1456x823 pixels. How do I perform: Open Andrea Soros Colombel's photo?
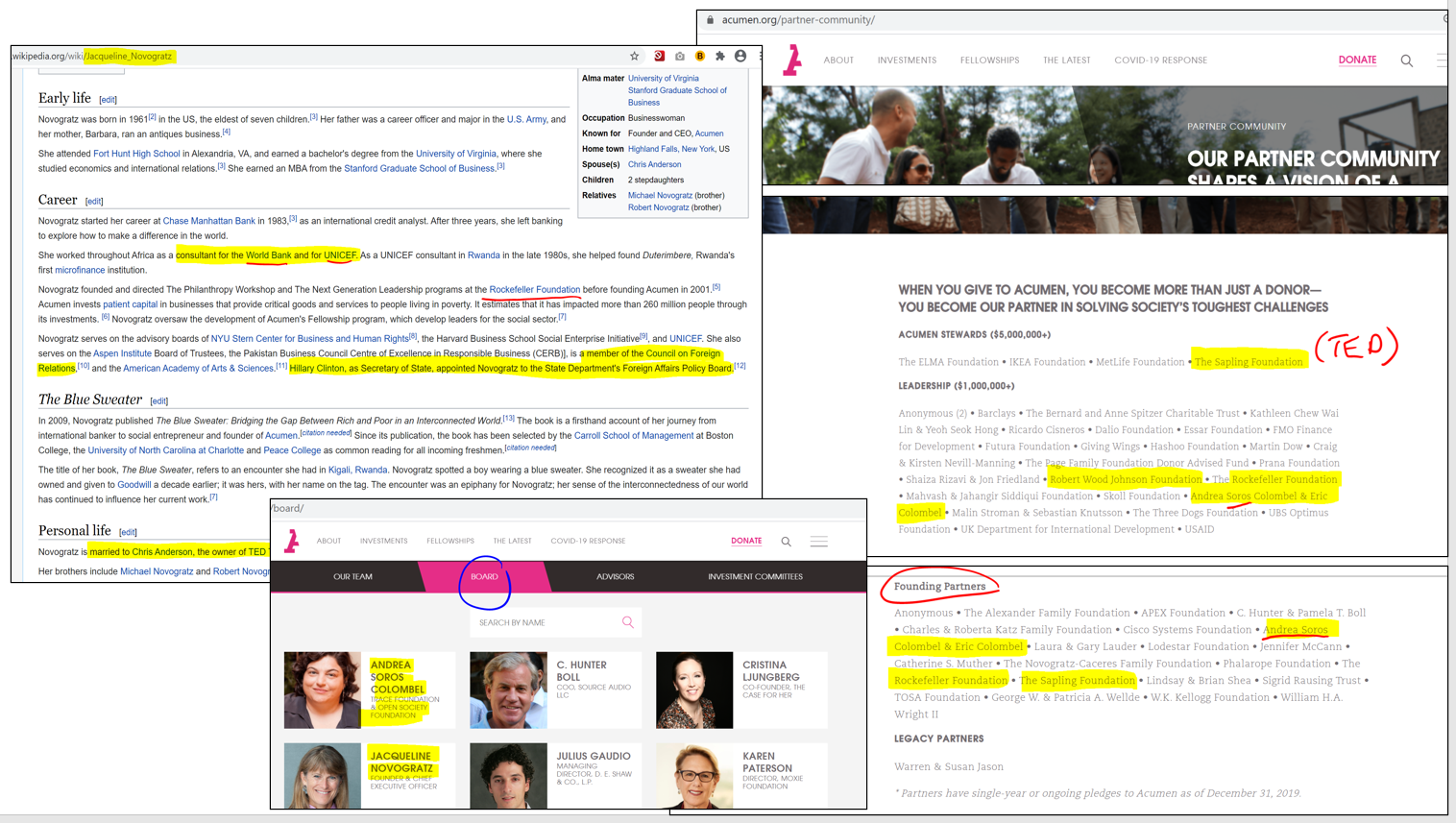pos(322,690)
